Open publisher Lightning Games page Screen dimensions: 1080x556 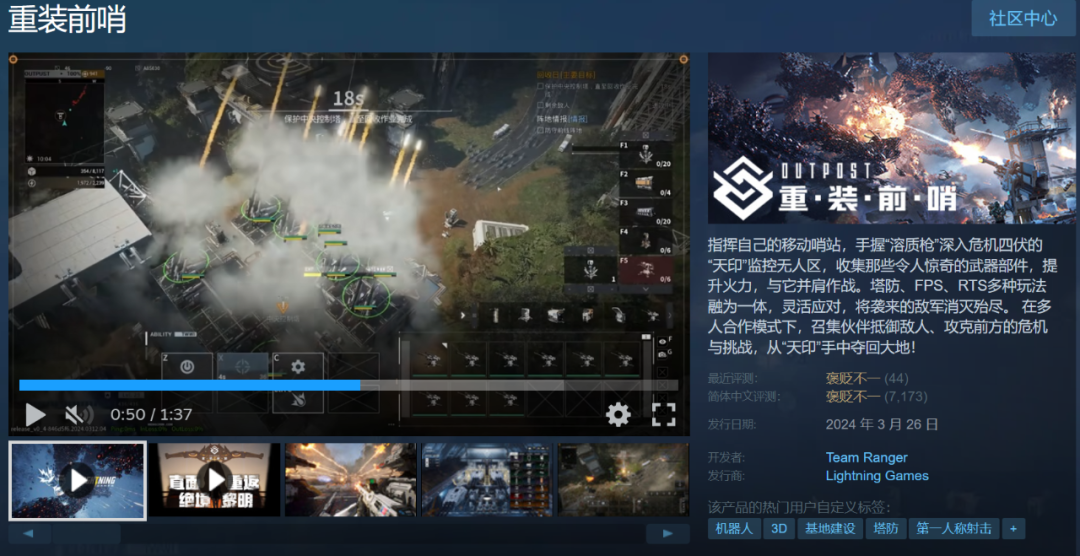pyautogui.click(x=877, y=475)
